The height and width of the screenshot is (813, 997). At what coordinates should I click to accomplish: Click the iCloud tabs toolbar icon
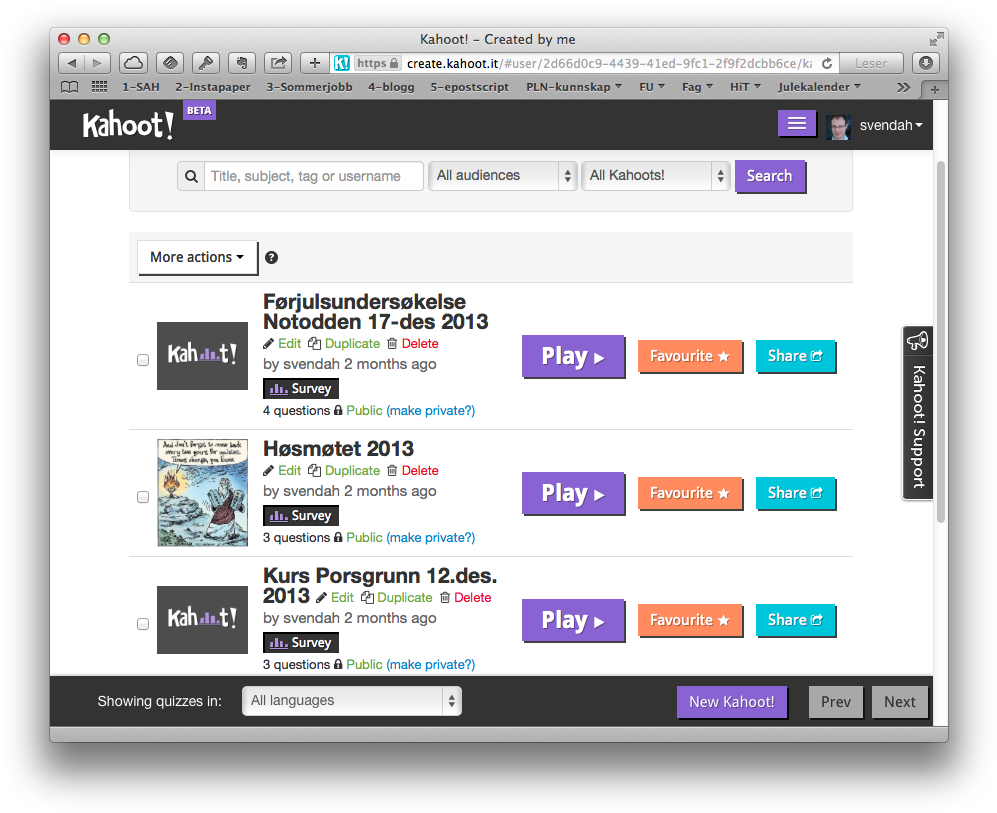pyautogui.click(x=134, y=63)
